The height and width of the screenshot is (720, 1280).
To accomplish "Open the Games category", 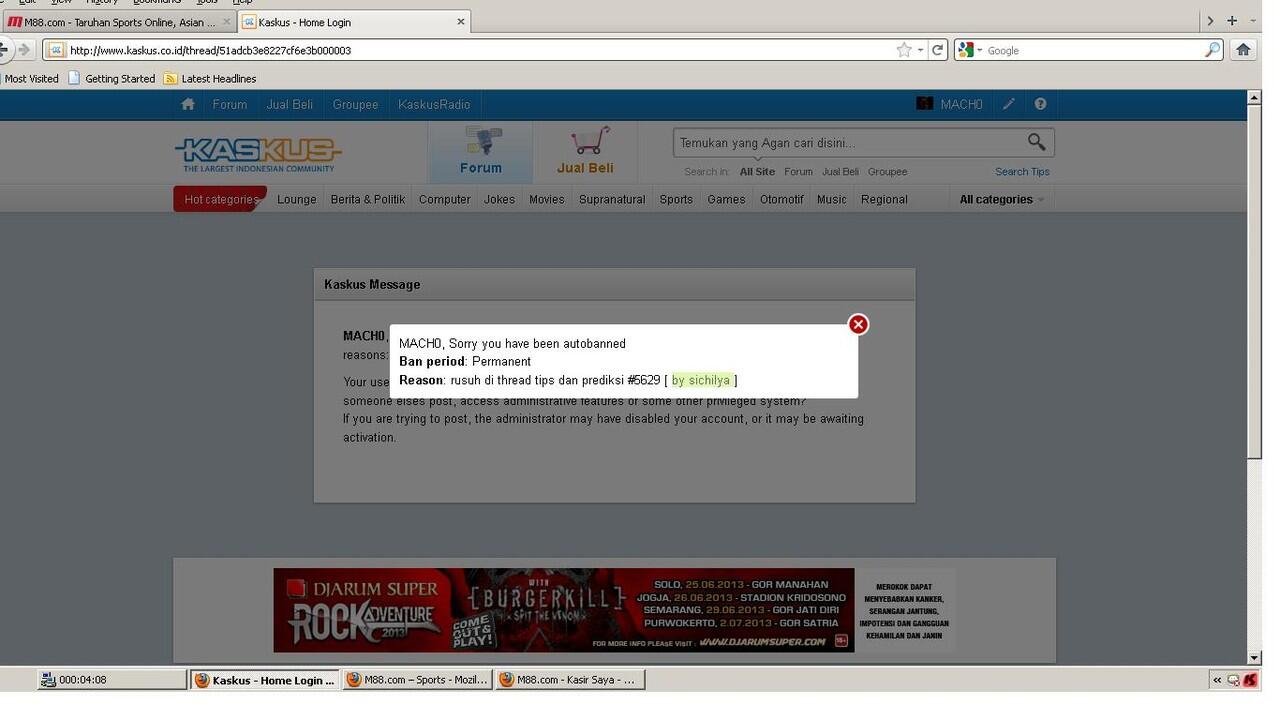I will coord(726,199).
